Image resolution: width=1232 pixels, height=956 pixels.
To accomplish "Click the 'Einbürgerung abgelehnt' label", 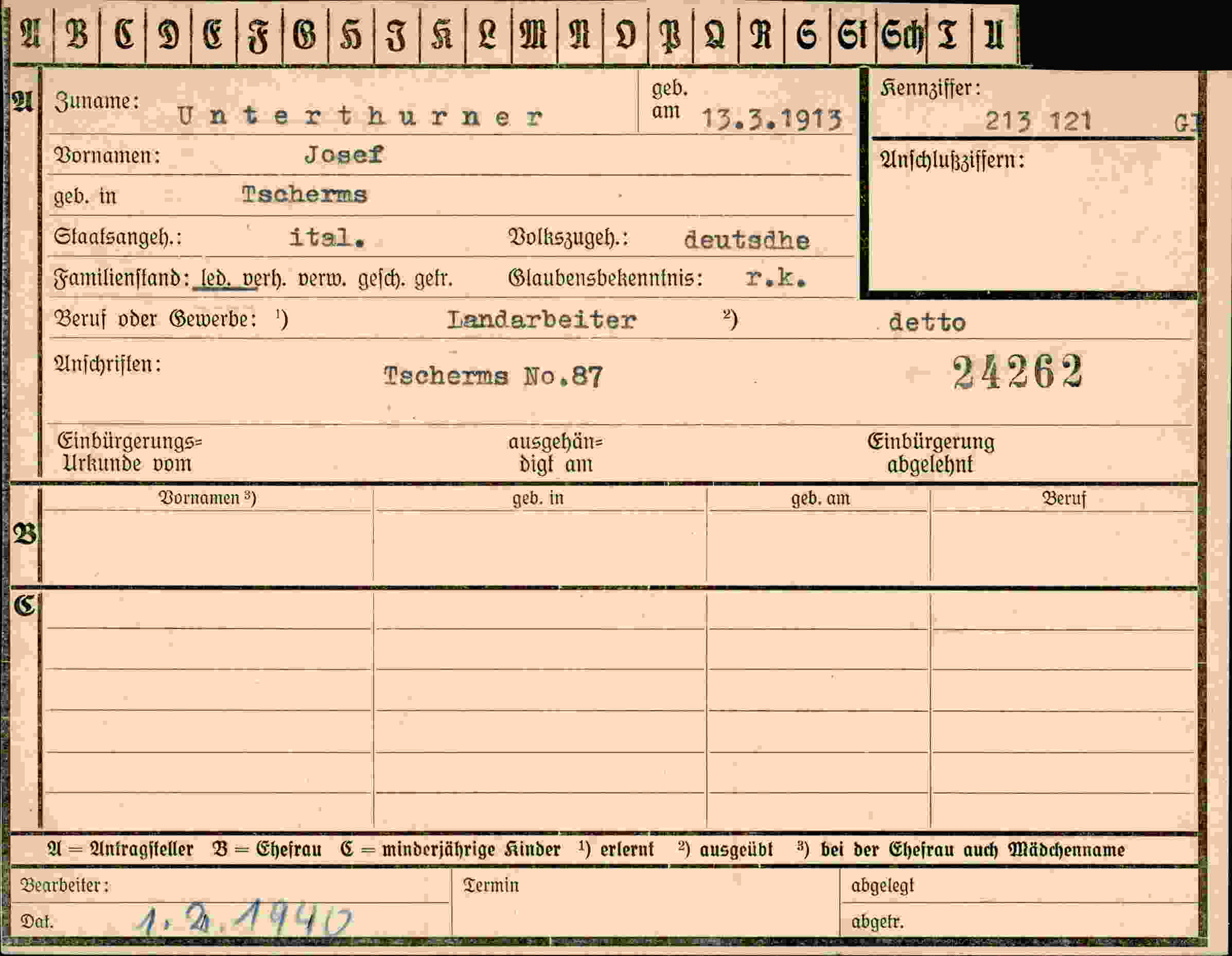I will [x=931, y=453].
